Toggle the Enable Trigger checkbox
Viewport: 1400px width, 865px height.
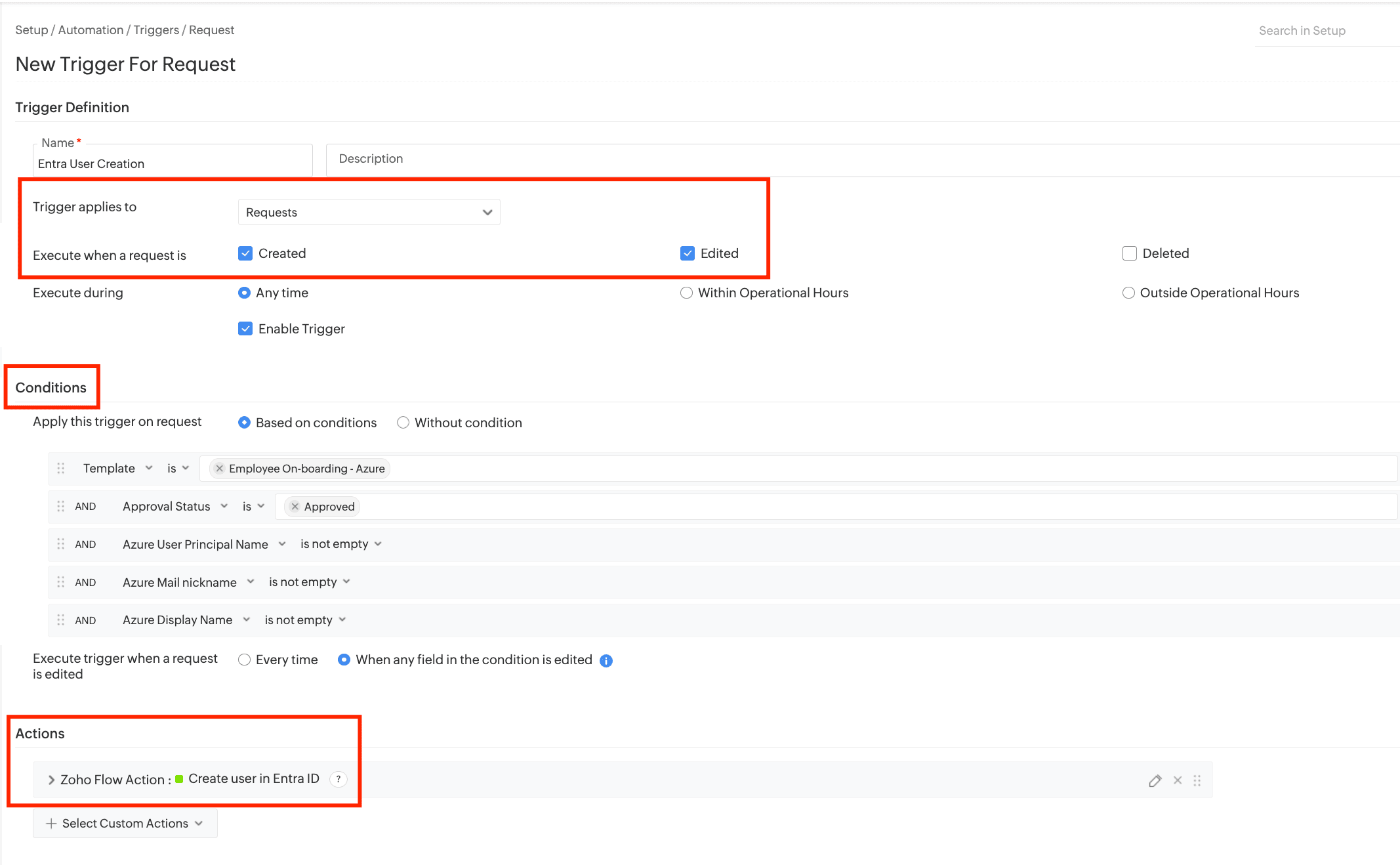245,329
